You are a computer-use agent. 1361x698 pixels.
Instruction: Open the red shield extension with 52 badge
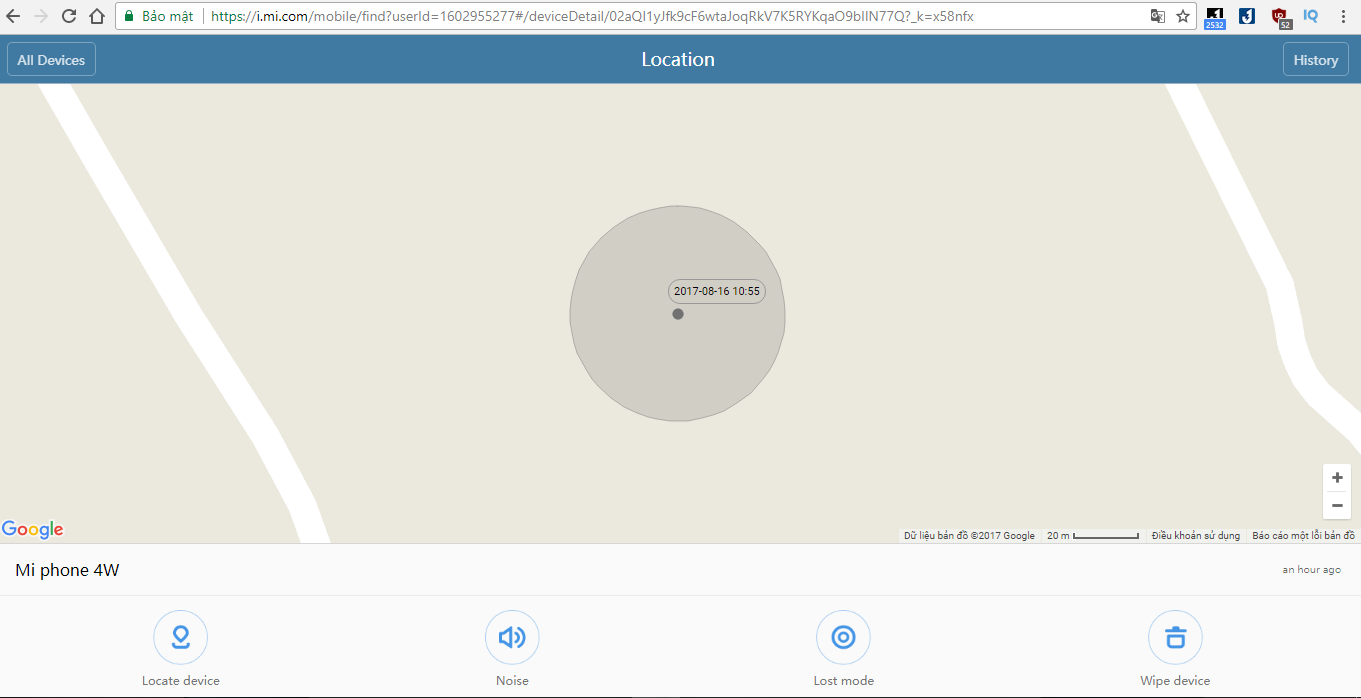[x=1280, y=17]
